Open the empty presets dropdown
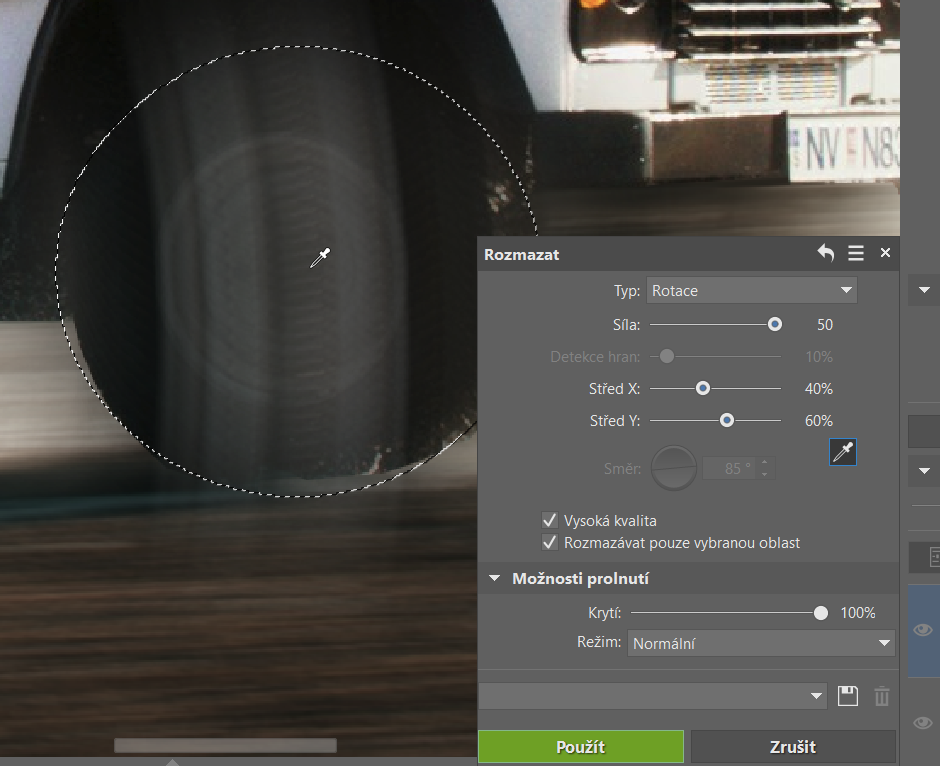Viewport: 940px width, 766px height. pyautogui.click(x=653, y=696)
